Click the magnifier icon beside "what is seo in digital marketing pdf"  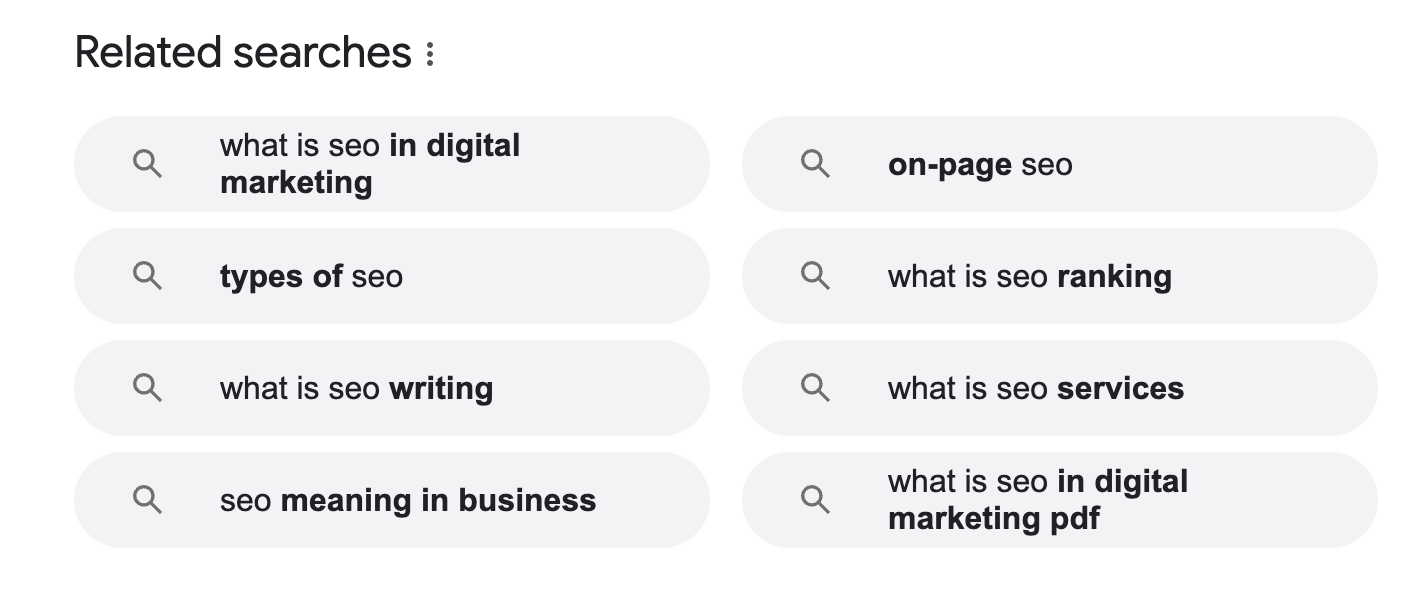tap(815, 500)
